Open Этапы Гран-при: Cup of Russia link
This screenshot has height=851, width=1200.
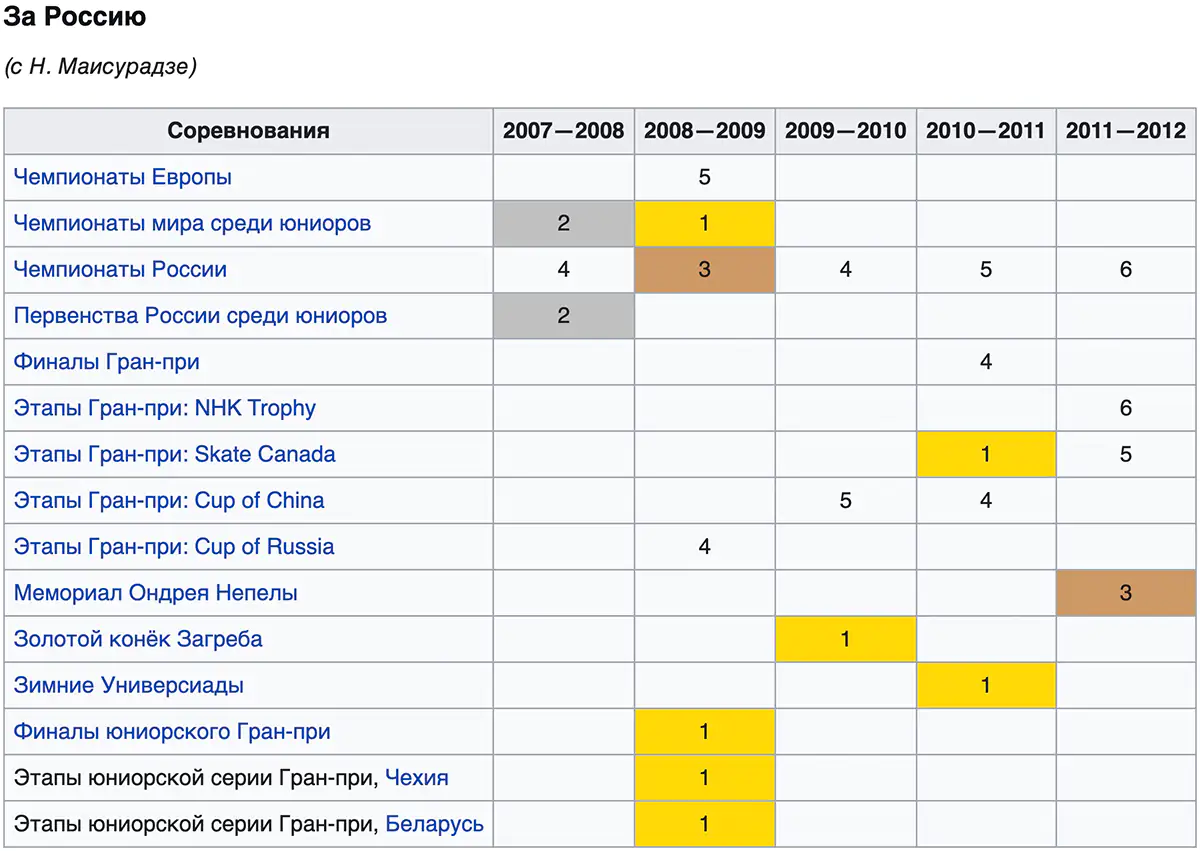pyautogui.click(x=174, y=547)
